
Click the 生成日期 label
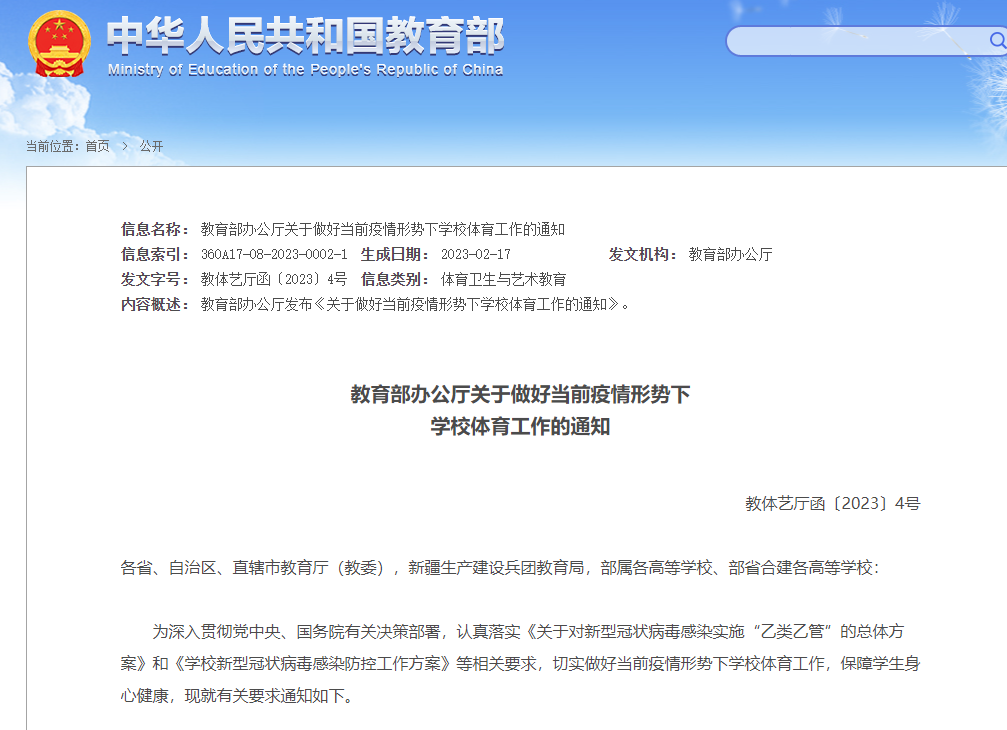(x=395, y=254)
